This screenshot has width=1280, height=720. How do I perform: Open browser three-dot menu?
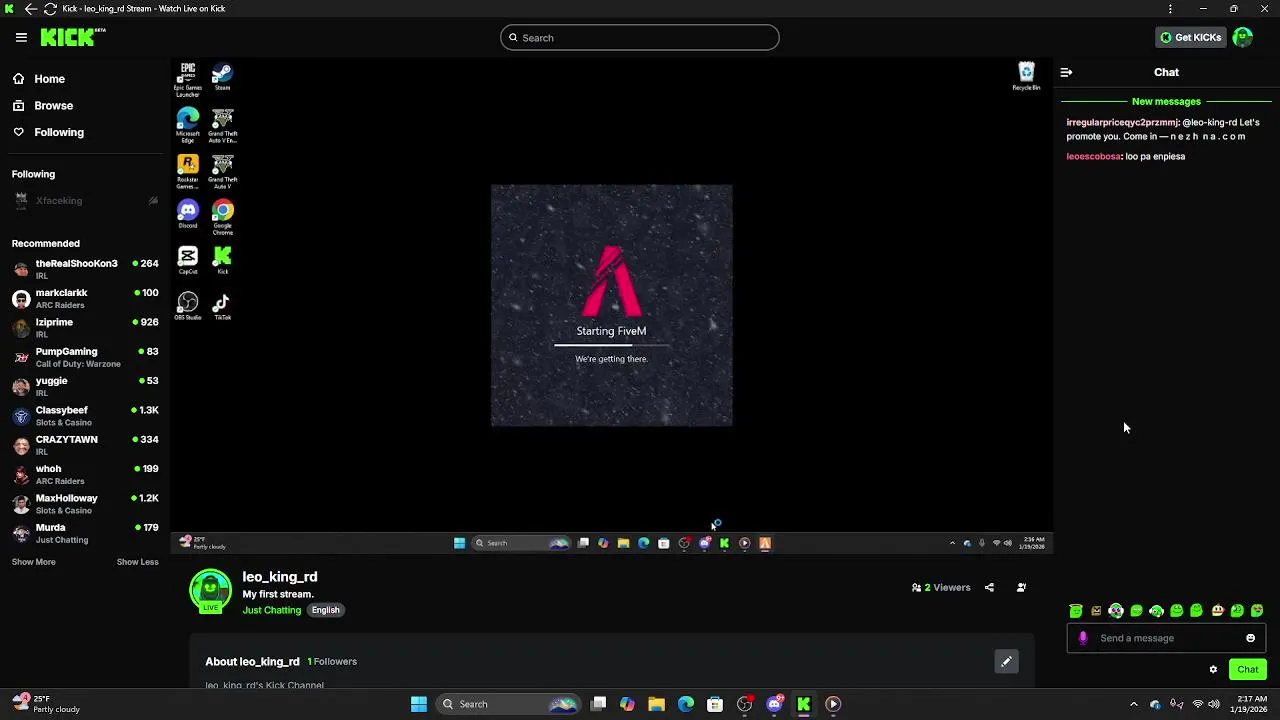1170,9
